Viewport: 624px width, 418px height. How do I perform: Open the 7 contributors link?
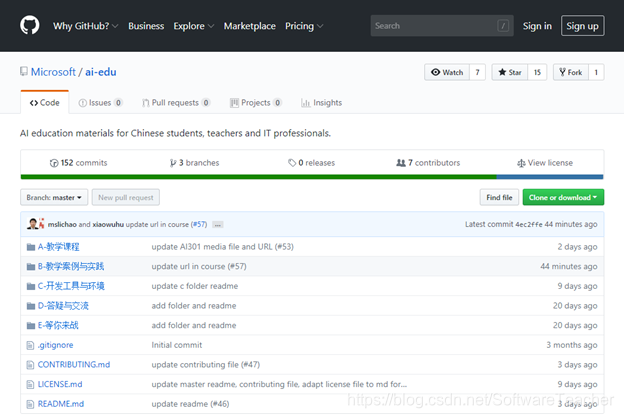pyautogui.click(x=428, y=163)
